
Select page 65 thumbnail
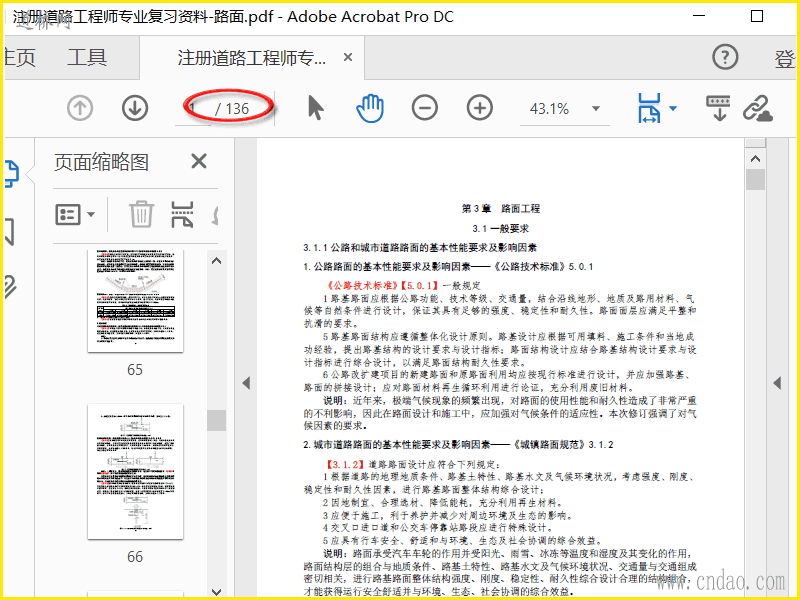pos(135,301)
